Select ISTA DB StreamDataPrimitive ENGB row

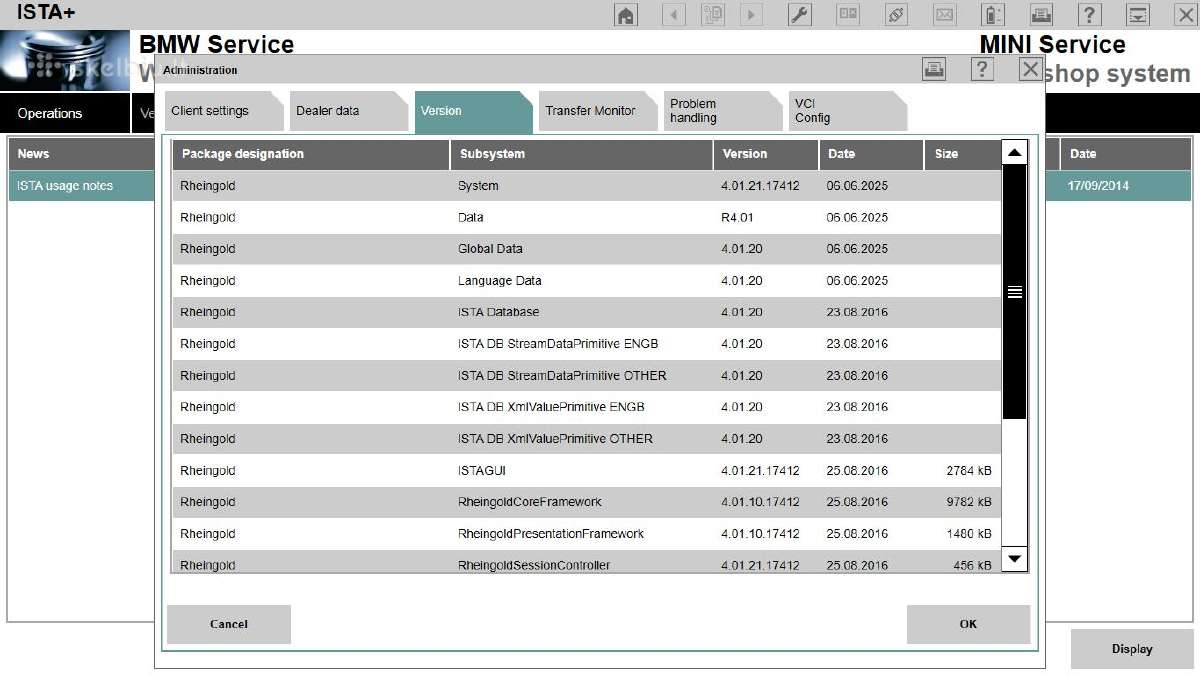(587, 344)
